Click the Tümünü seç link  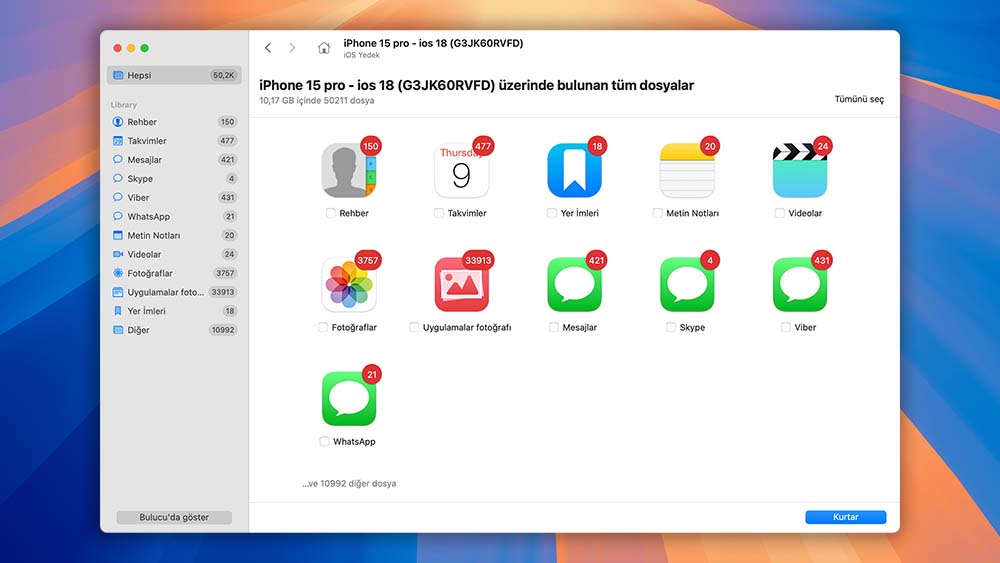point(859,99)
